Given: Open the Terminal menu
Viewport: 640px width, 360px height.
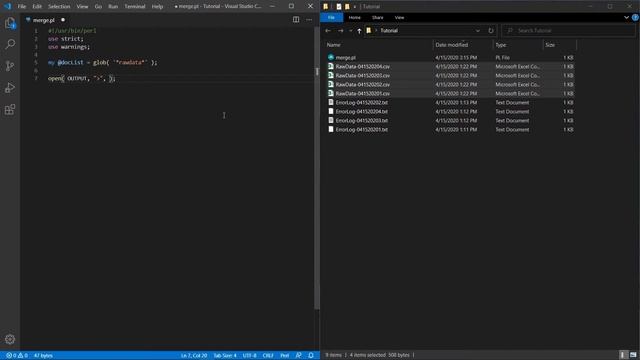Looking at the screenshot, I should point(135,7).
